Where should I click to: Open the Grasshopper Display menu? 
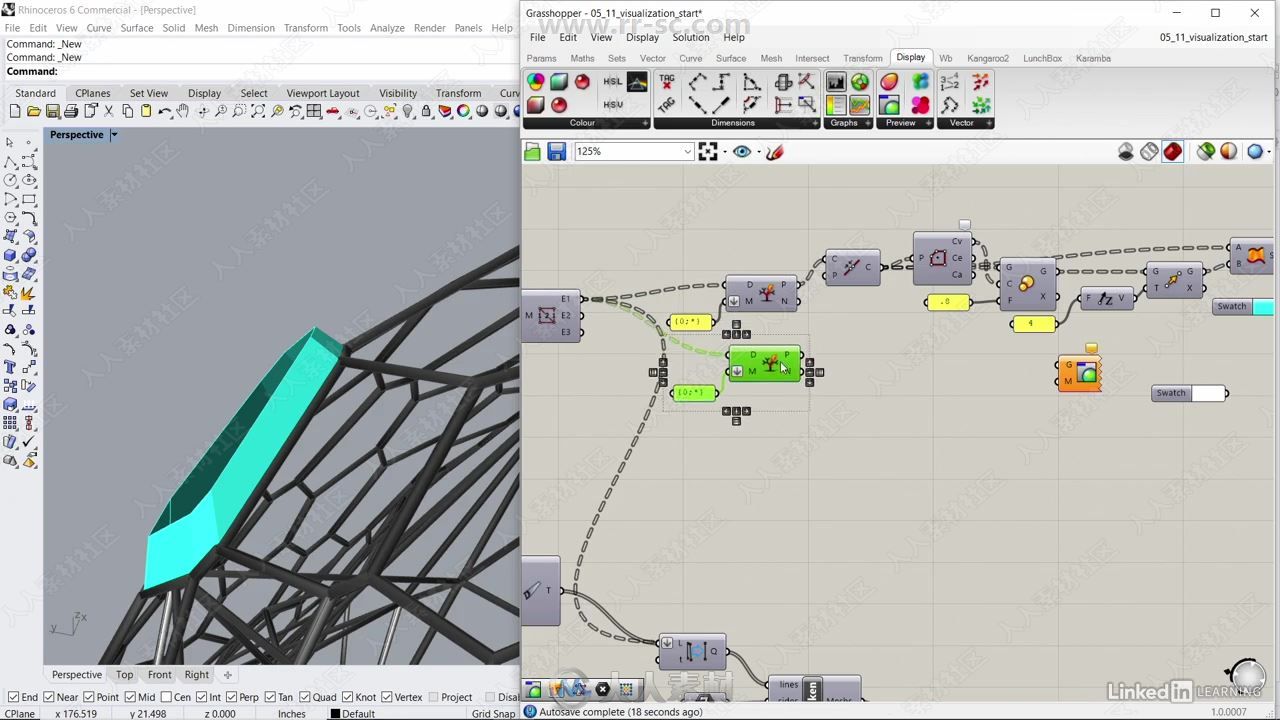(642, 37)
